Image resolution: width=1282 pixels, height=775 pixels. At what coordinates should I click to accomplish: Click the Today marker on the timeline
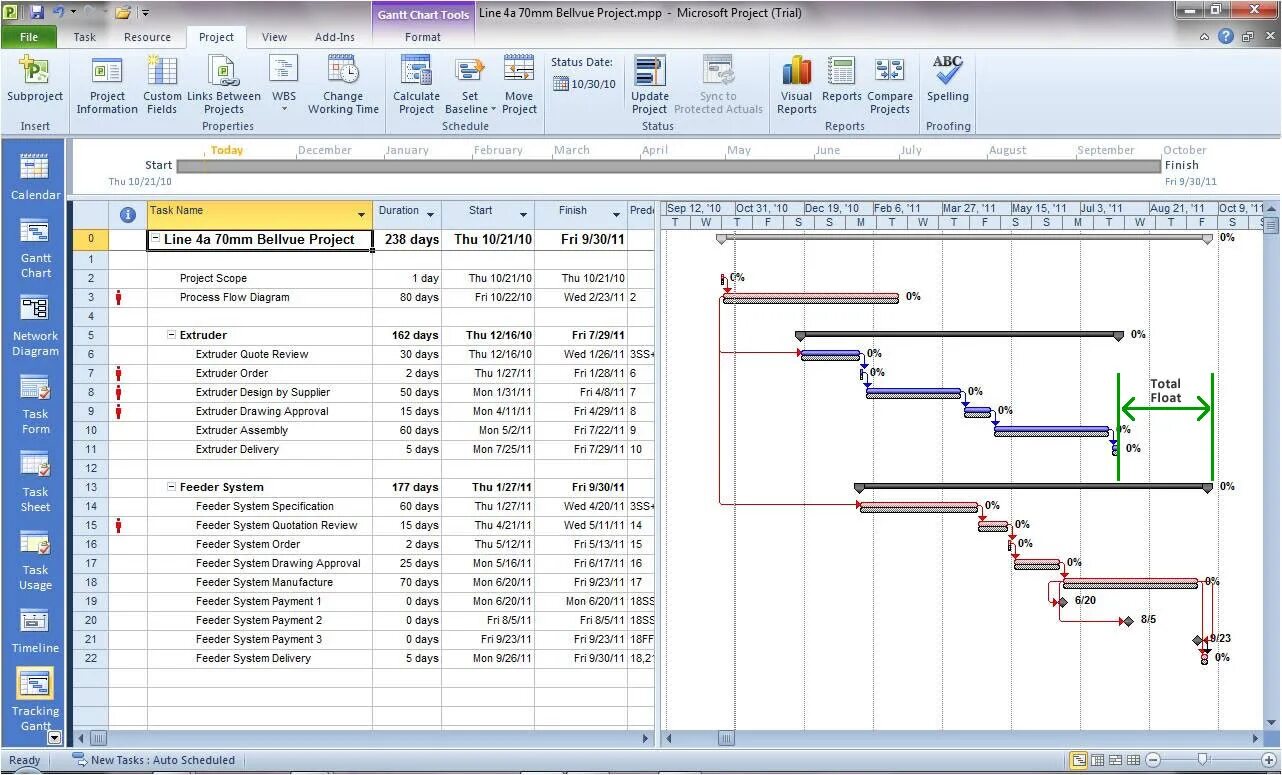pos(227,150)
